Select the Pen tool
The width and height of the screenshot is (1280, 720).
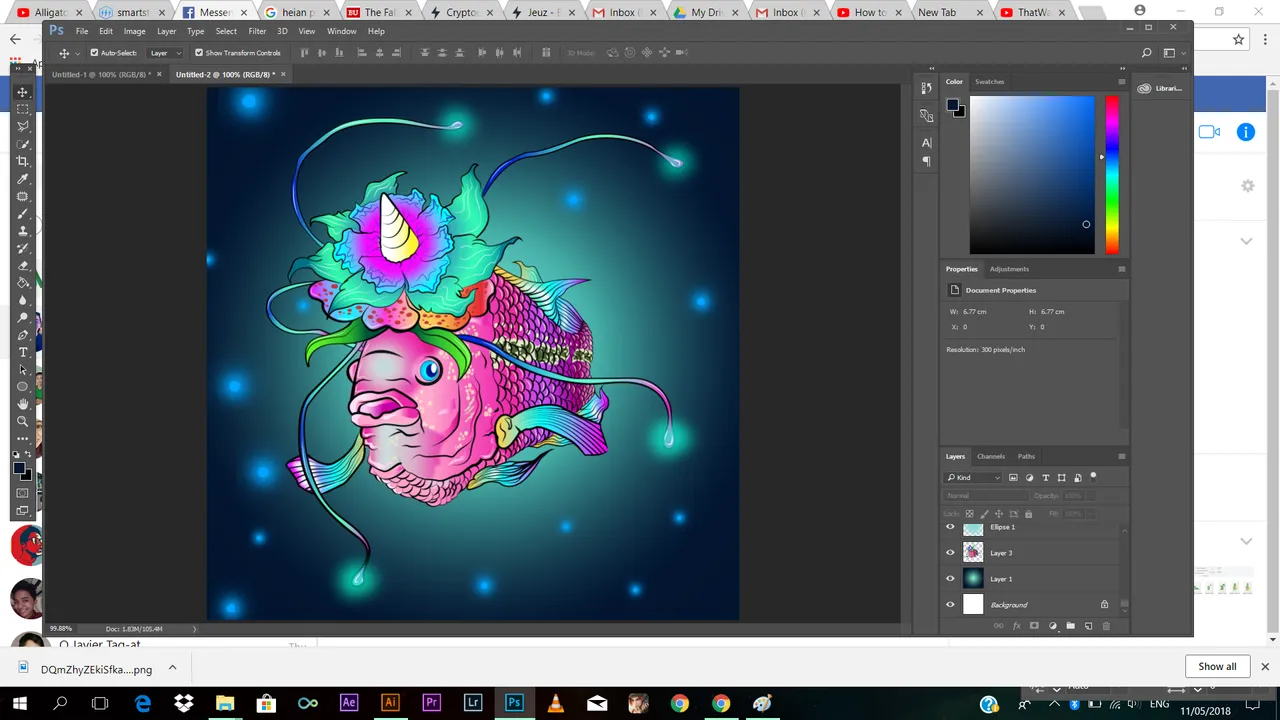22,335
